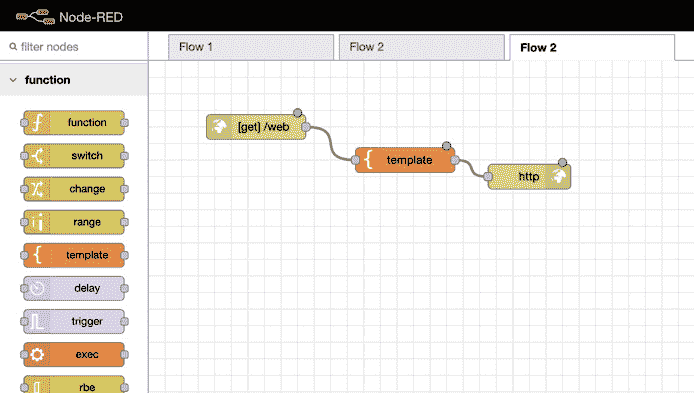Select the http response node on canvas
The image size is (694, 393).
click(529, 177)
